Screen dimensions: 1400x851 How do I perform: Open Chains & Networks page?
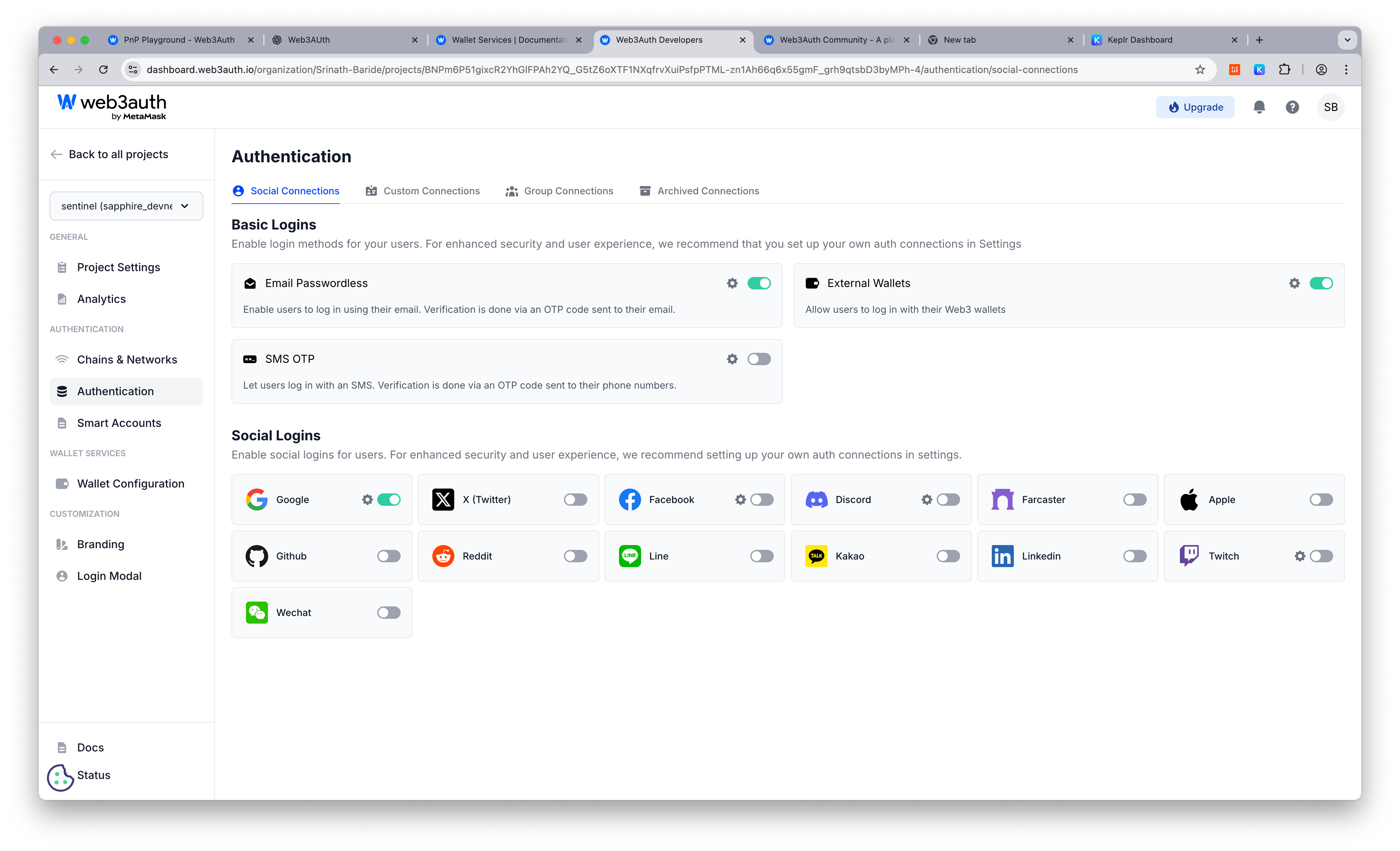[x=126, y=360]
